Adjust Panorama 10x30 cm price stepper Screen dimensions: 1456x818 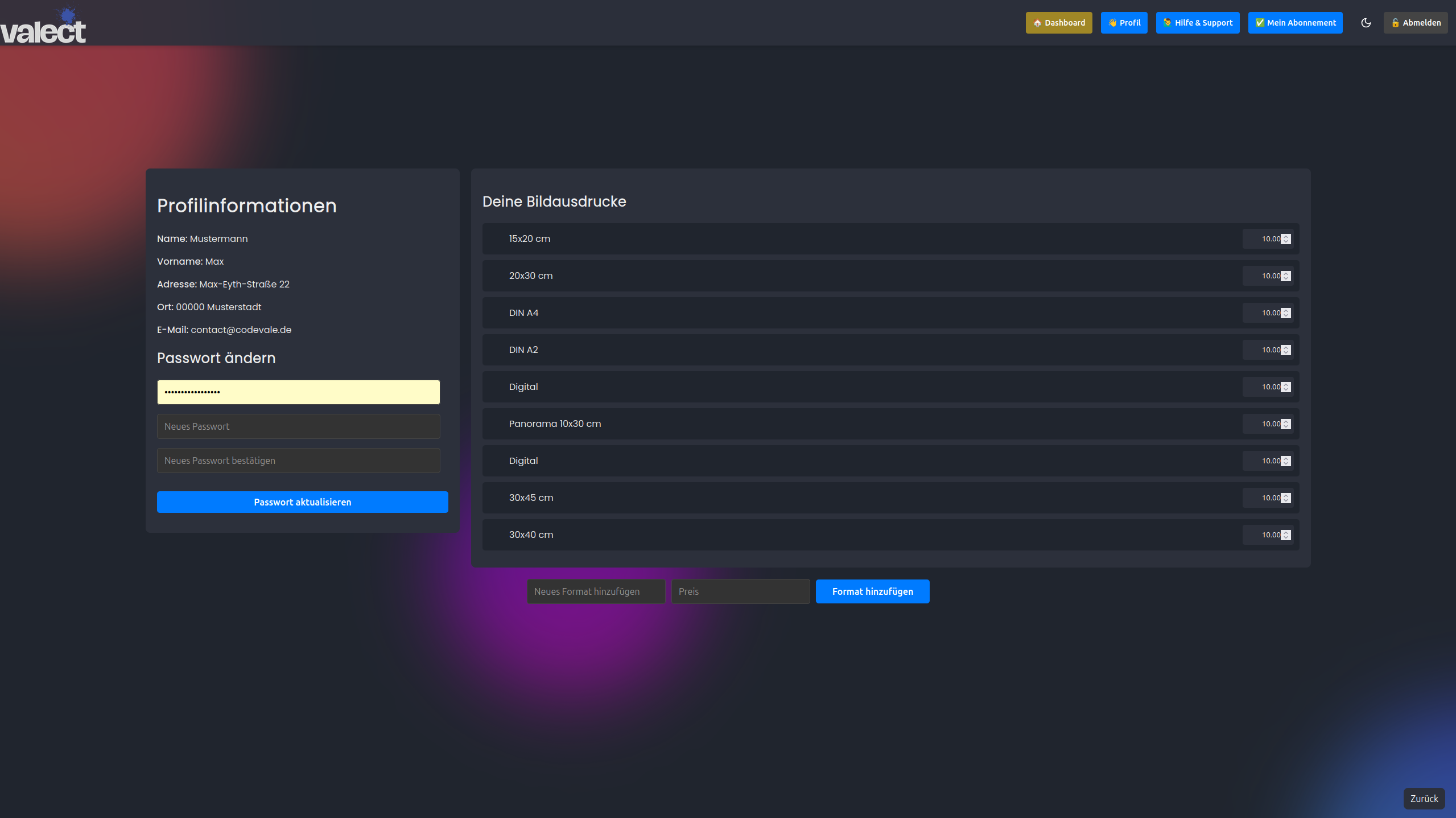1286,424
